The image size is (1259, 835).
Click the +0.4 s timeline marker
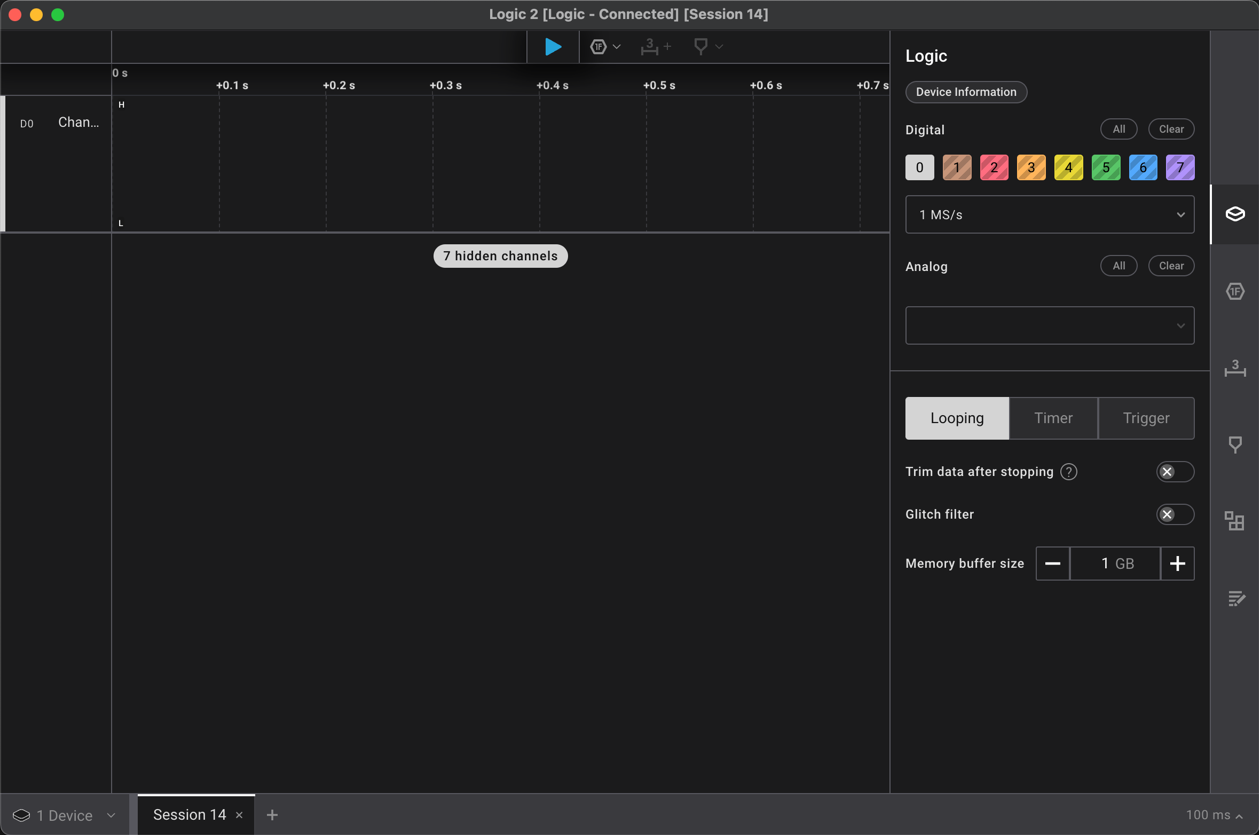552,86
